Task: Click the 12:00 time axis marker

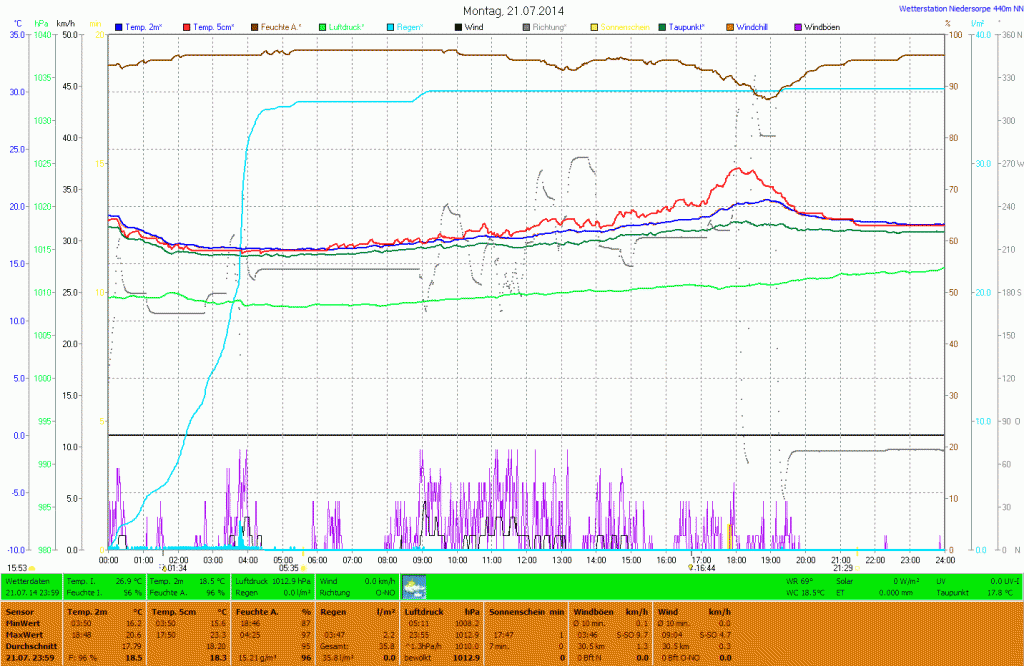Action: tap(527, 560)
